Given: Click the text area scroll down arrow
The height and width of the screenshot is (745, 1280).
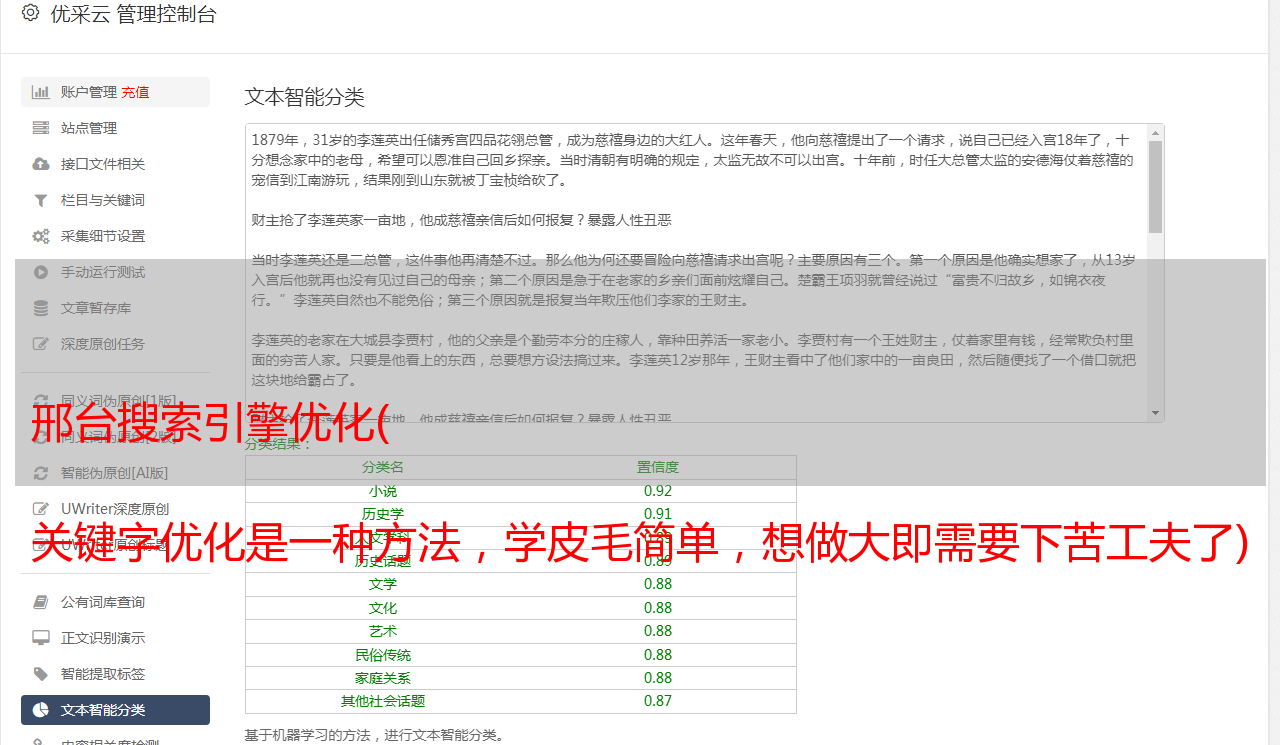Looking at the screenshot, I should point(1155,412).
